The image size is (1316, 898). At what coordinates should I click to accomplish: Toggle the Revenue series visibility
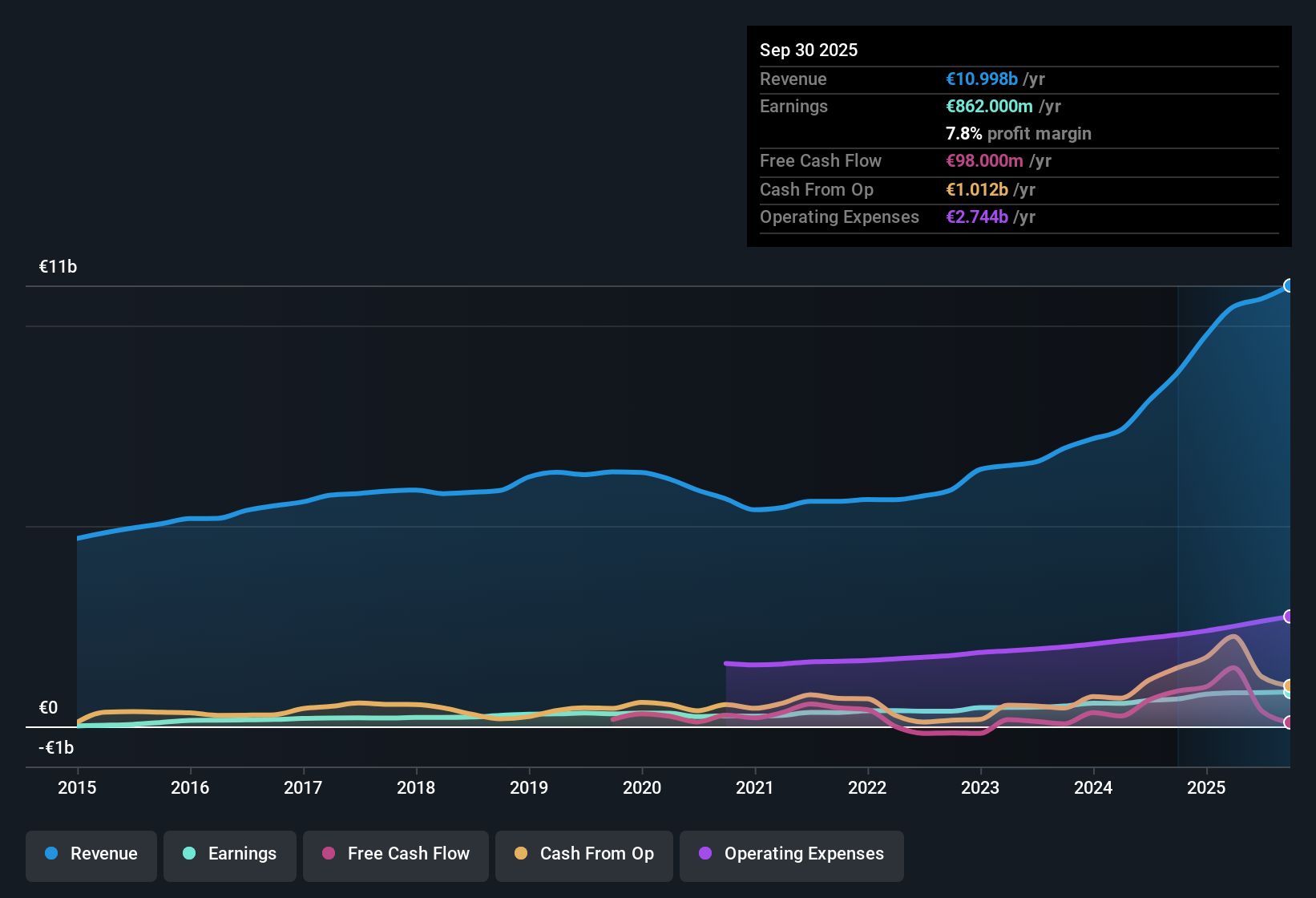coord(91,855)
